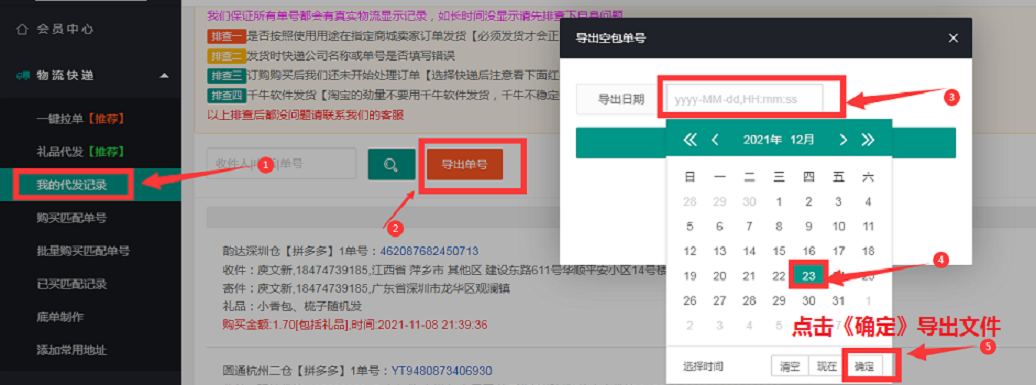Click the 导出日期 label in dialog
This screenshot has width=1036, height=385.
point(621,100)
